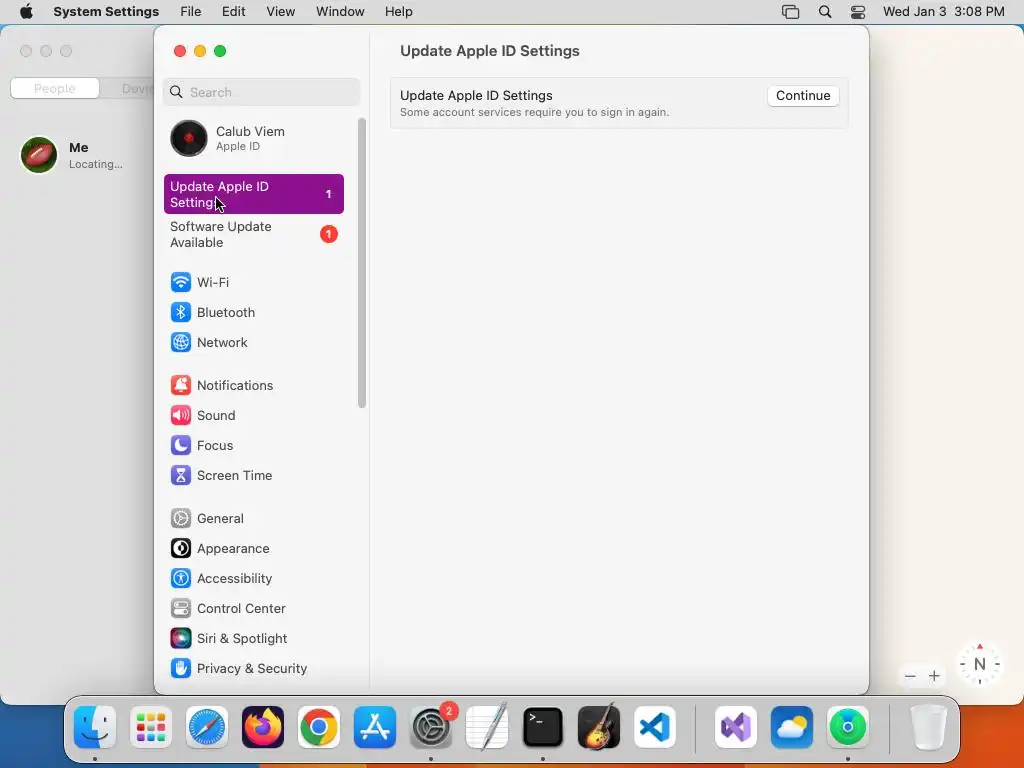Click the sidebar scrollbar
This screenshot has width=1024, height=768.
362,263
